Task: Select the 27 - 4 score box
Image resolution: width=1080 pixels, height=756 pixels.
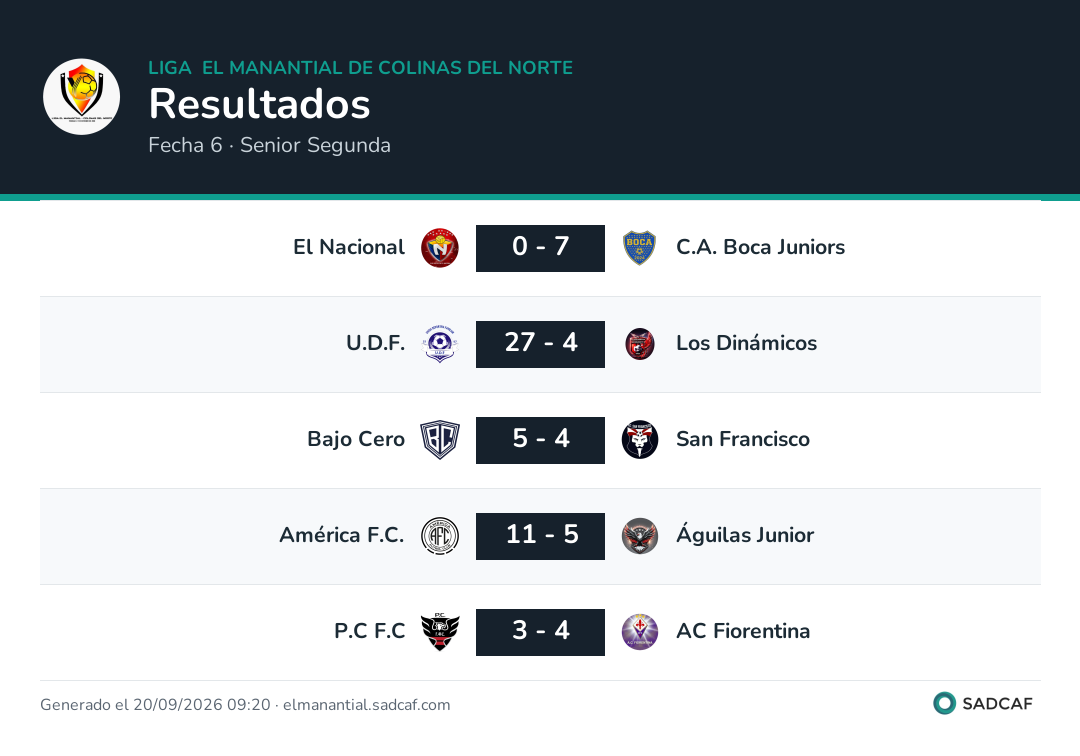Action: 540,344
